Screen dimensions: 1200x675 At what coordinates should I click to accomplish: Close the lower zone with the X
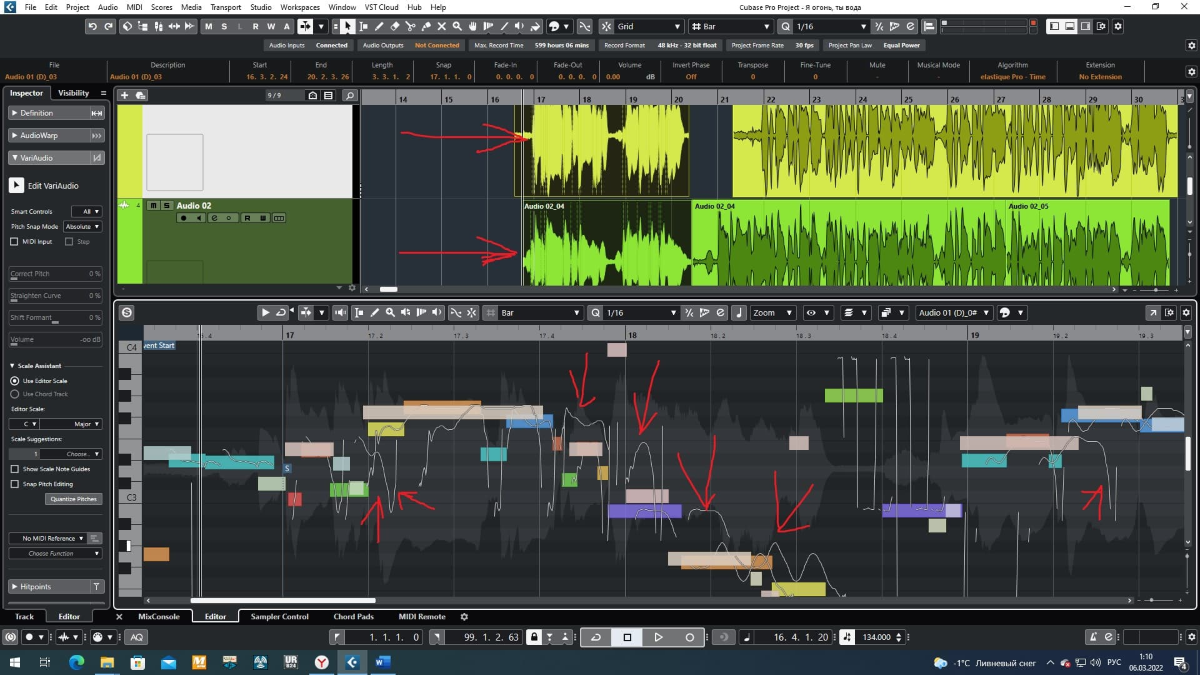(x=120, y=617)
